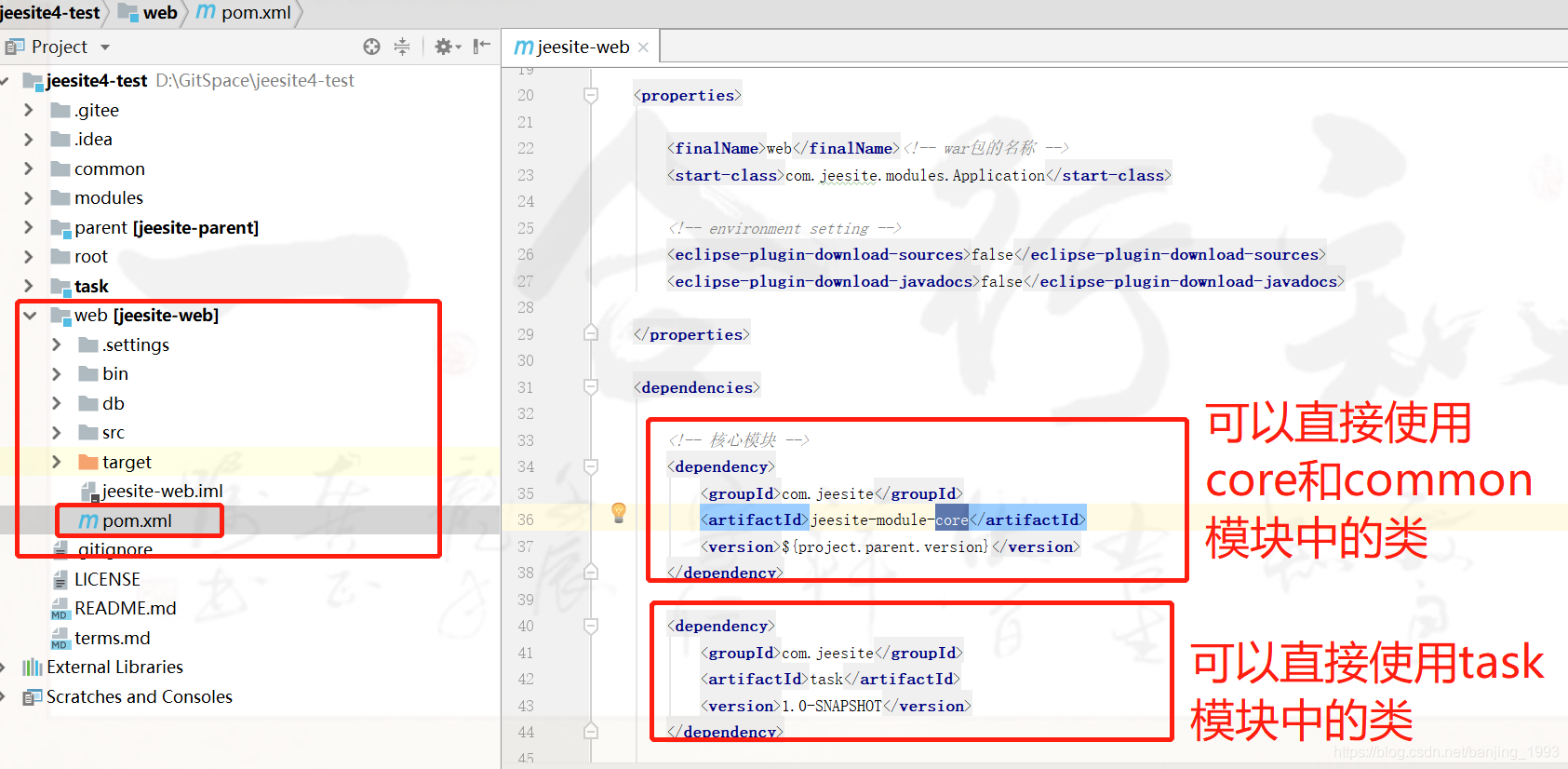Close the jeesite-web editor tab

pyautogui.click(x=643, y=47)
